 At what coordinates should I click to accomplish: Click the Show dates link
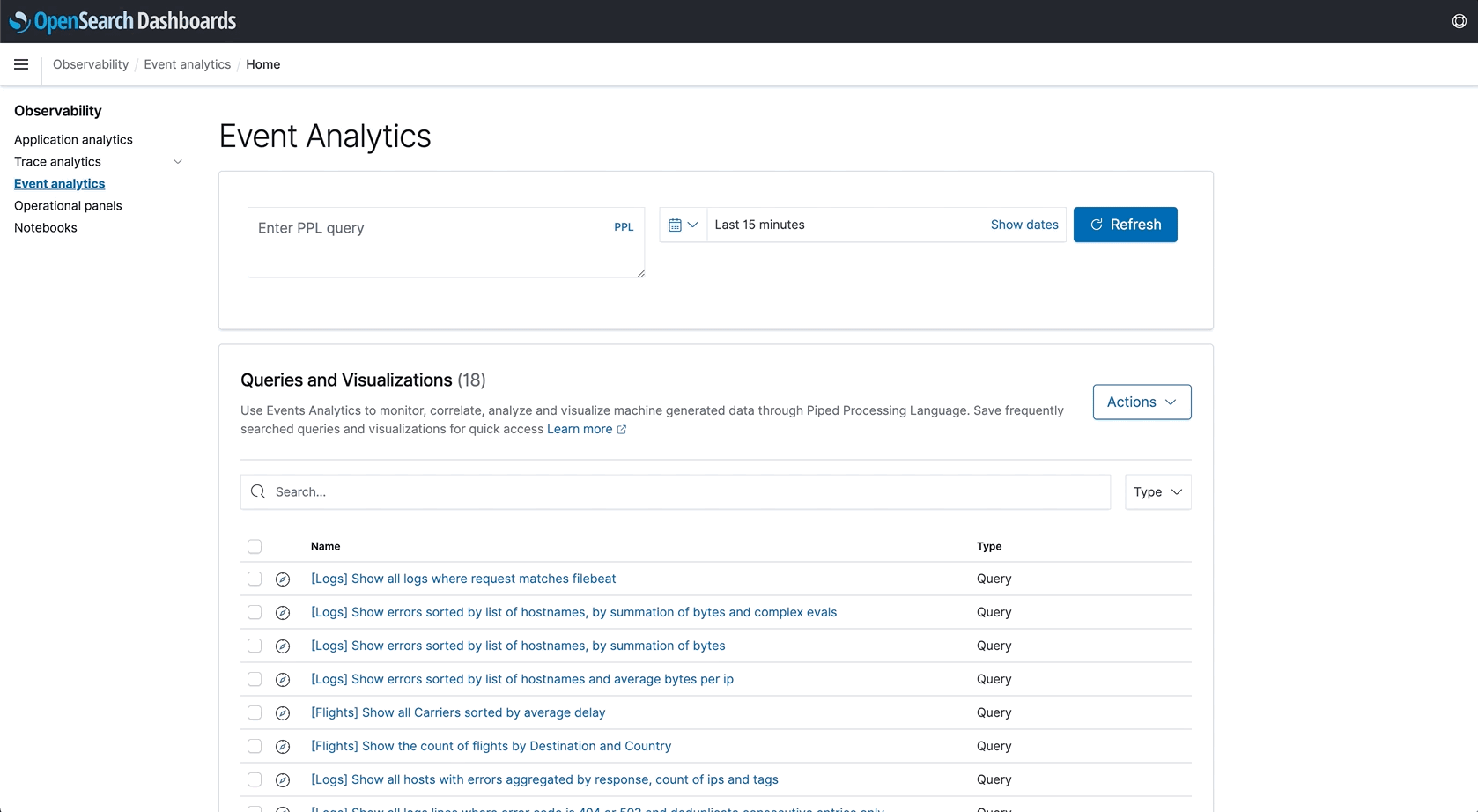pyautogui.click(x=1024, y=225)
